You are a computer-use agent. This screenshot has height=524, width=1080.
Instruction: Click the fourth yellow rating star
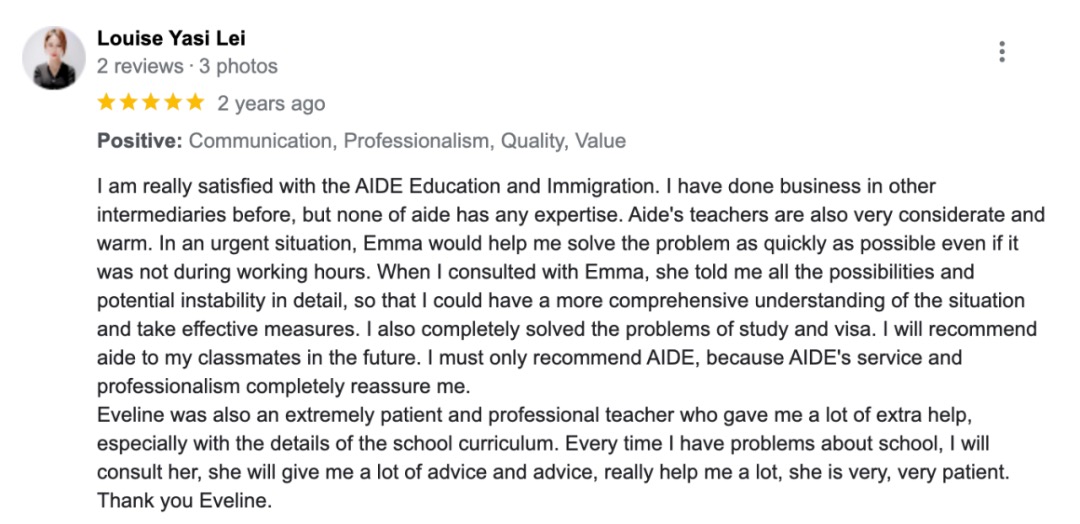[173, 102]
